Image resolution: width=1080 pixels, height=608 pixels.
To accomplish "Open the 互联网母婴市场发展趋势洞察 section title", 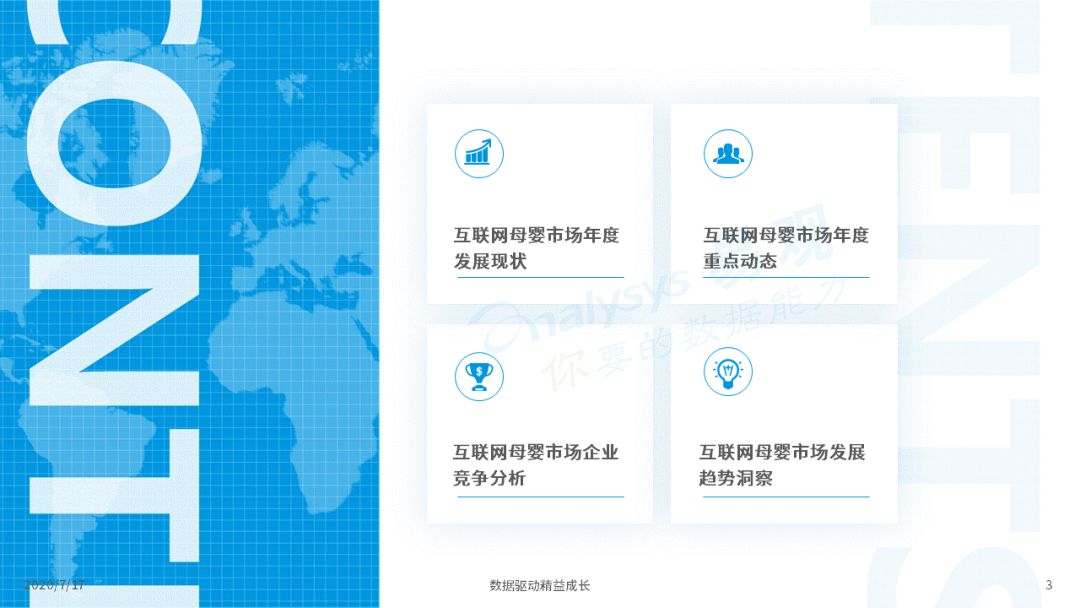I will (x=782, y=465).
